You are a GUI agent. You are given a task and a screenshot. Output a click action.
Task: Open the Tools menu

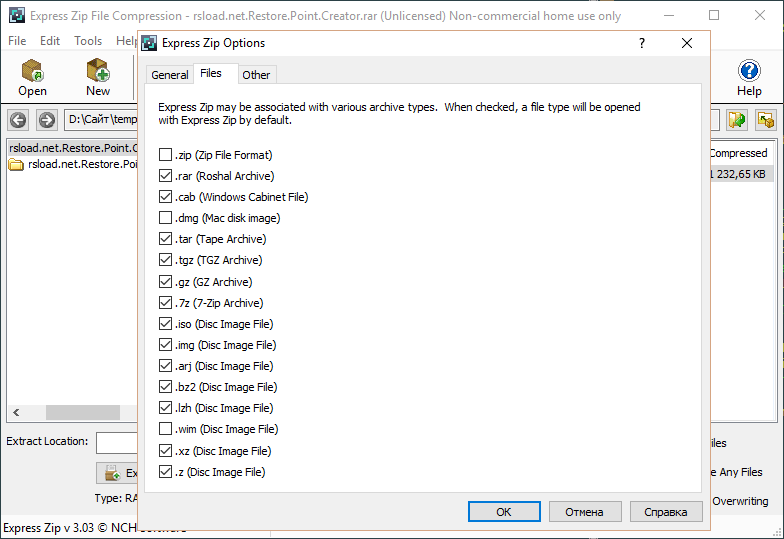coord(88,41)
